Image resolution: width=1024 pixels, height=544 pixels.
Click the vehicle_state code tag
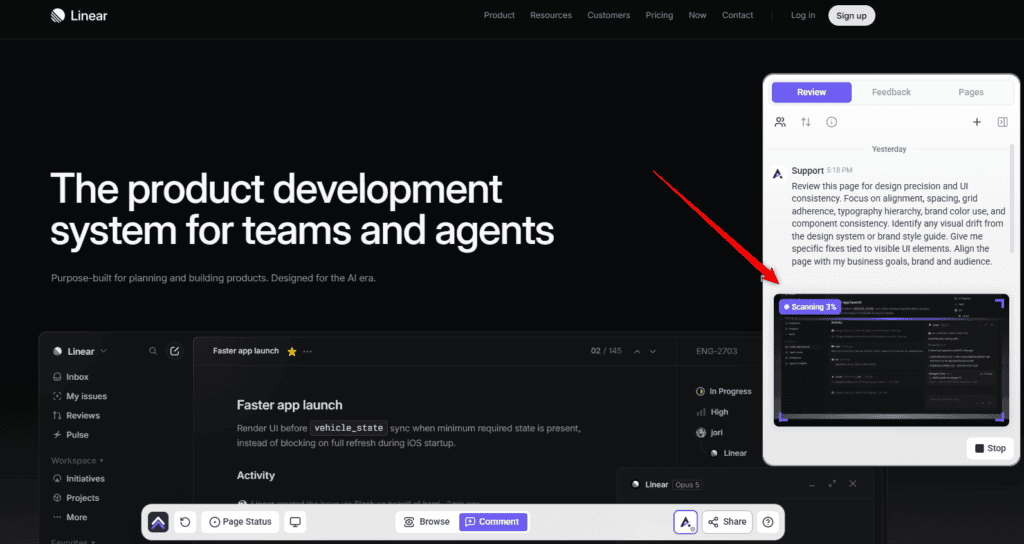(x=348, y=428)
